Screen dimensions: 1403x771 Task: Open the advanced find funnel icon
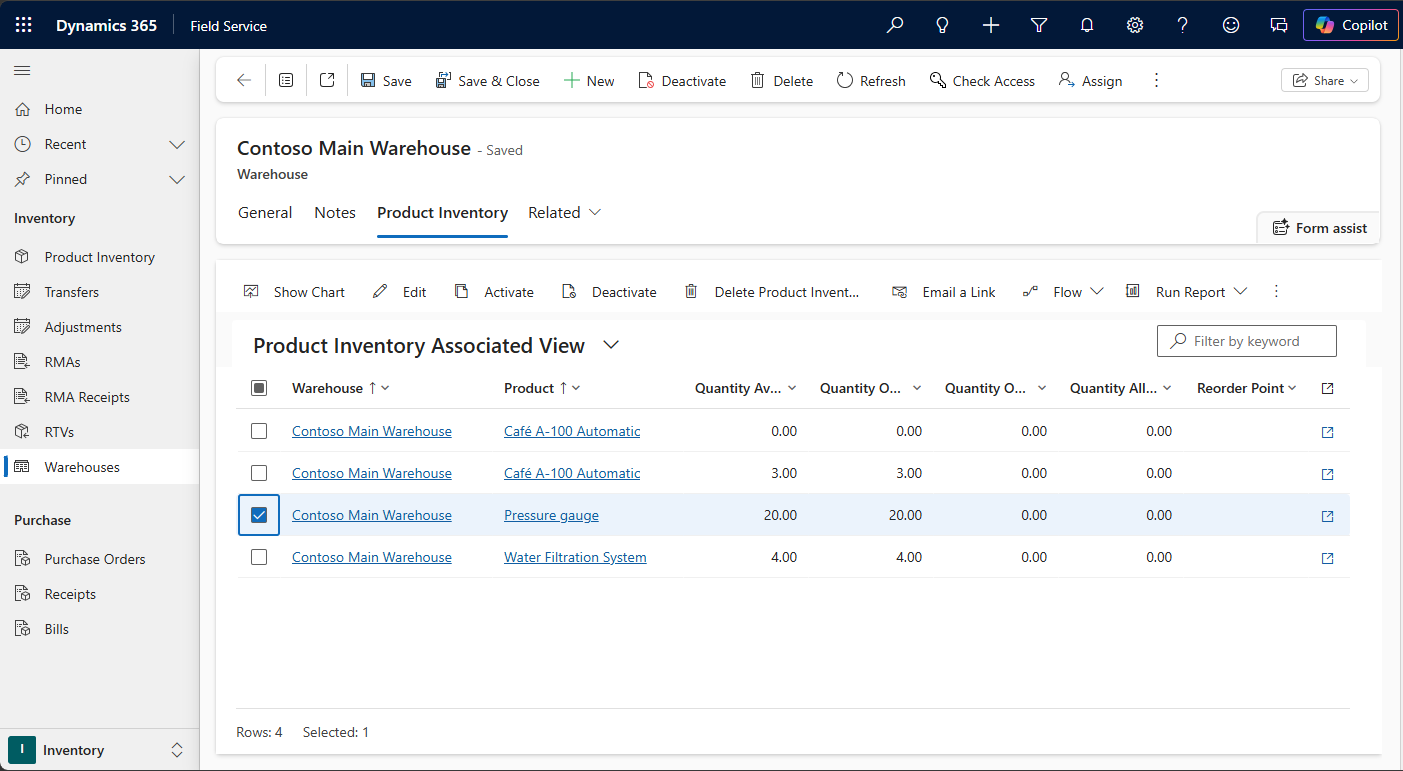[1039, 25]
